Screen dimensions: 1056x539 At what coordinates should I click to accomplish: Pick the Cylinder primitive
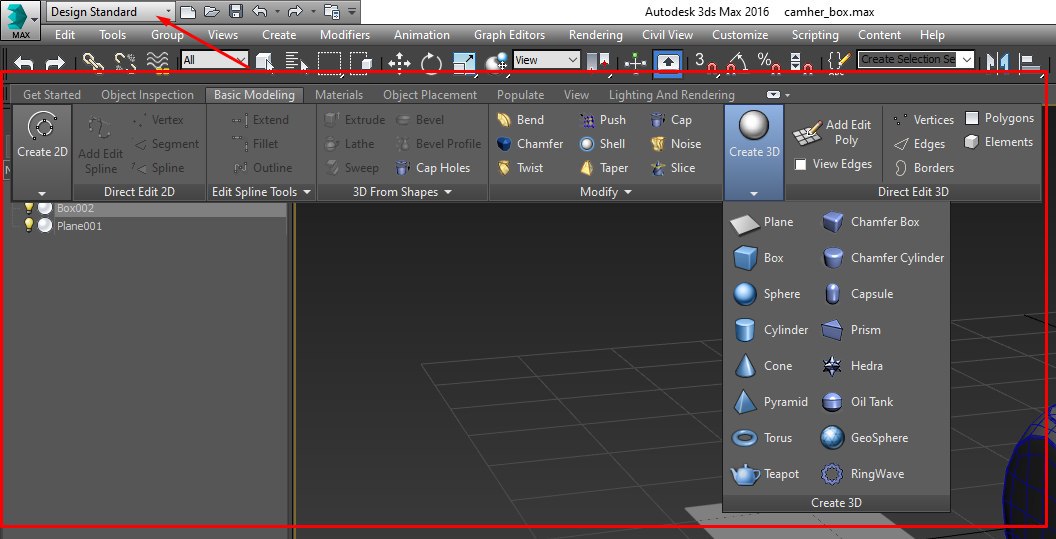click(x=770, y=330)
